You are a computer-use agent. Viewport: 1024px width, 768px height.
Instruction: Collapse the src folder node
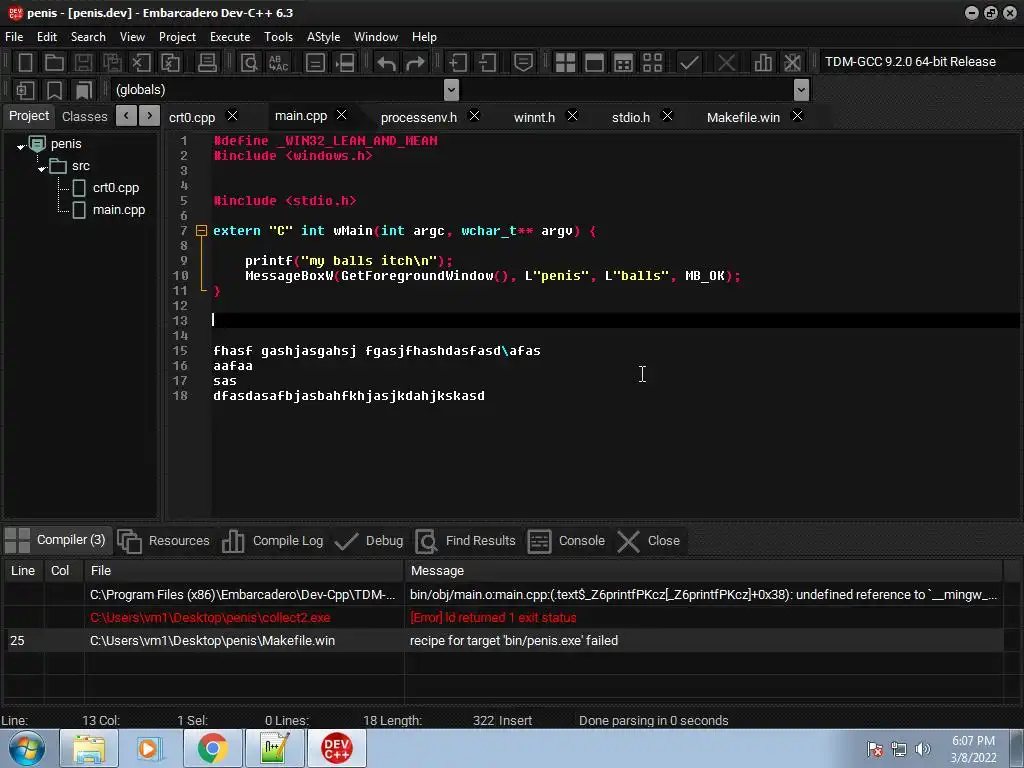point(42,168)
